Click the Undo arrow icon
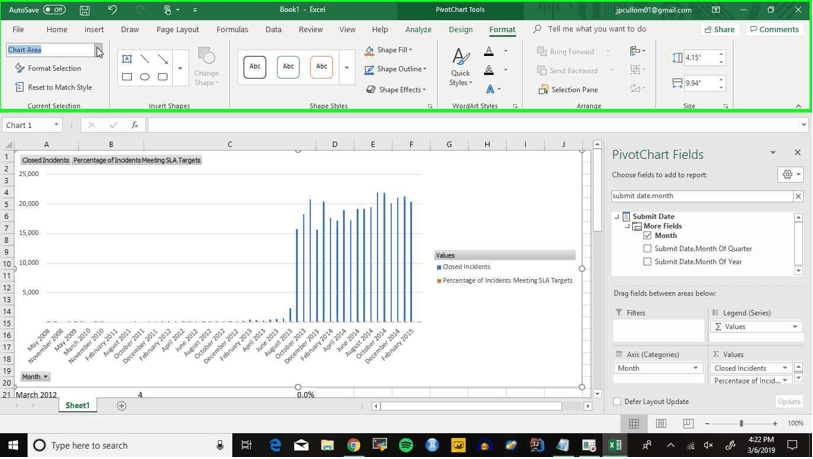Viewport: 813px width, 459px height. 112,10
